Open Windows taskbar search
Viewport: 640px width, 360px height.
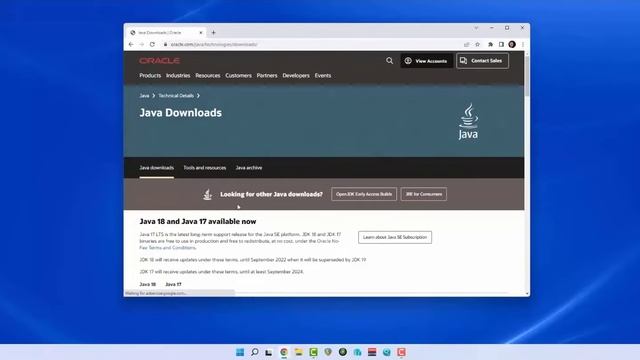[x=255, y=352]
